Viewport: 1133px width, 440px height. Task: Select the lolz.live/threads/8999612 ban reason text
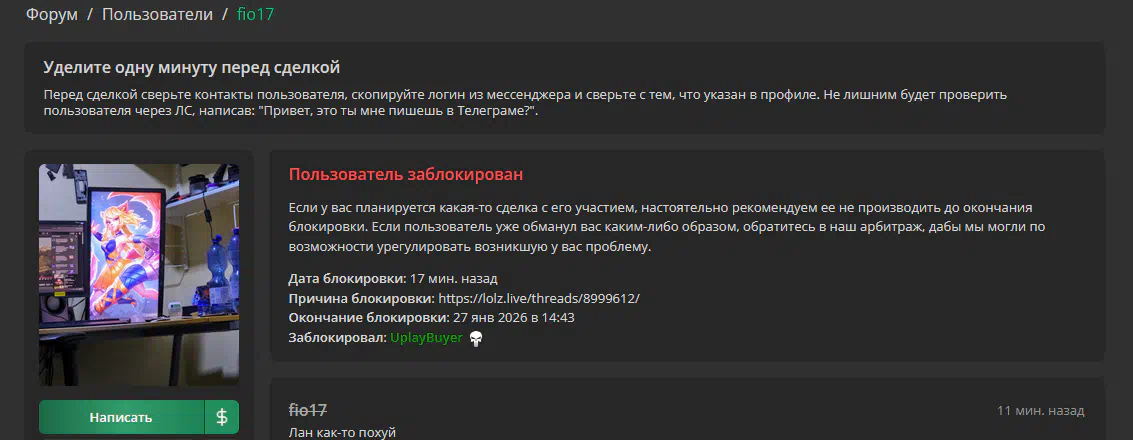[x=539, y=298]
